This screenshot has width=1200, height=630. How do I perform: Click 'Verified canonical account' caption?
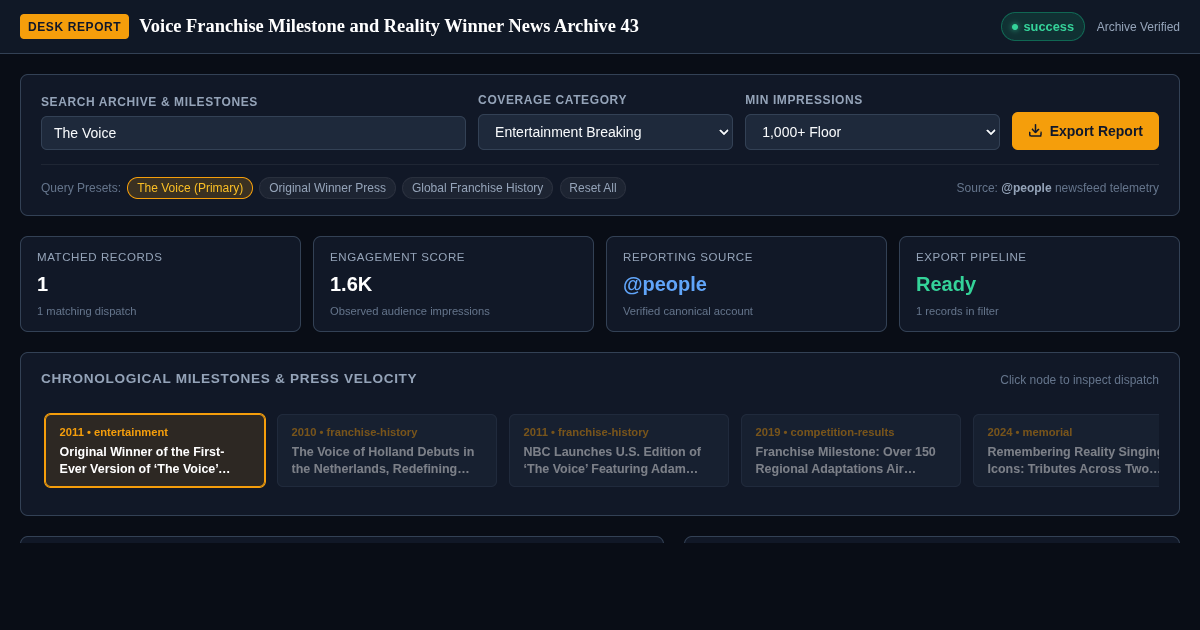point(688,311)
